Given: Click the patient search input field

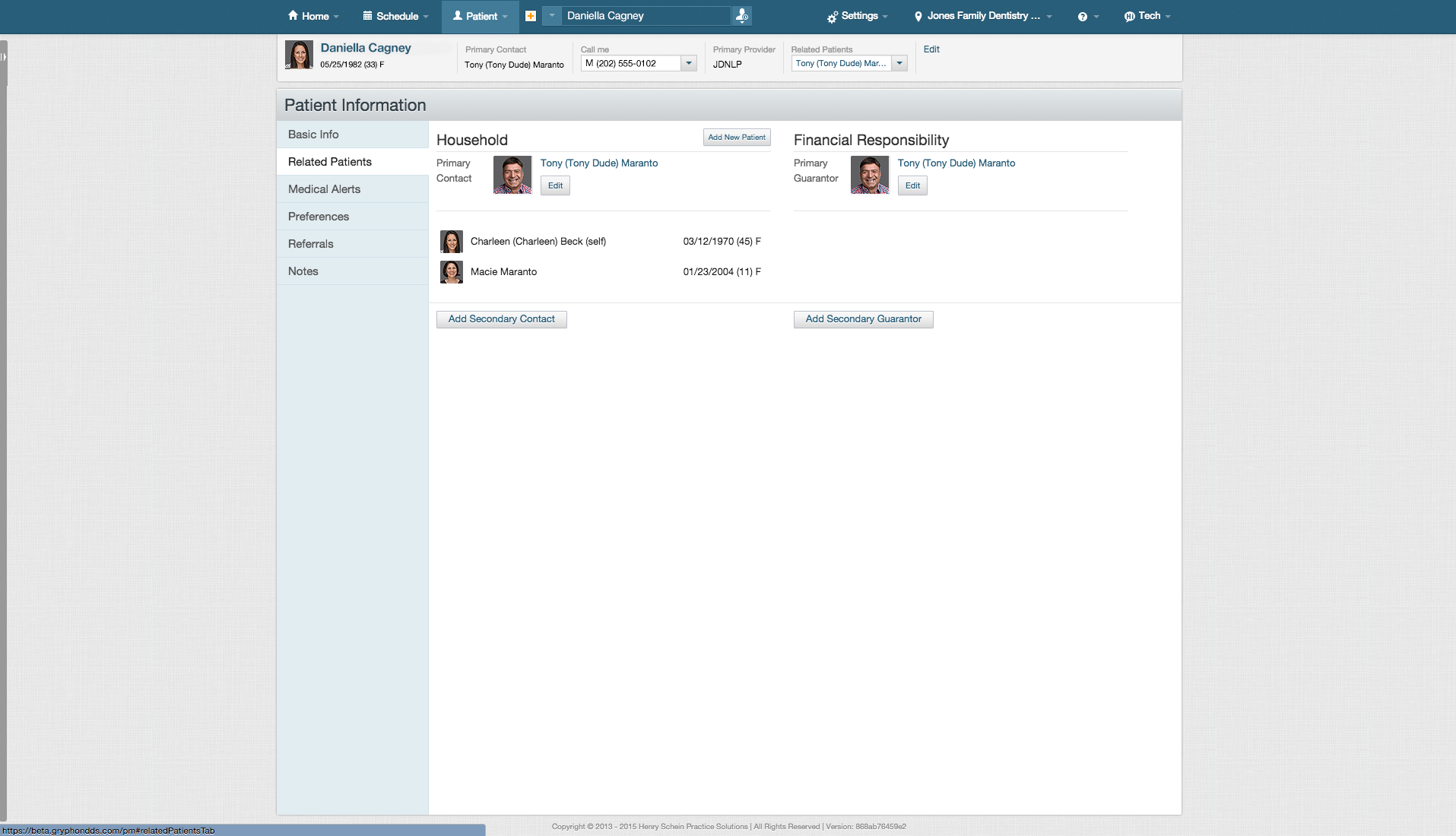Looking at the screenshot, I should point(646,16).
